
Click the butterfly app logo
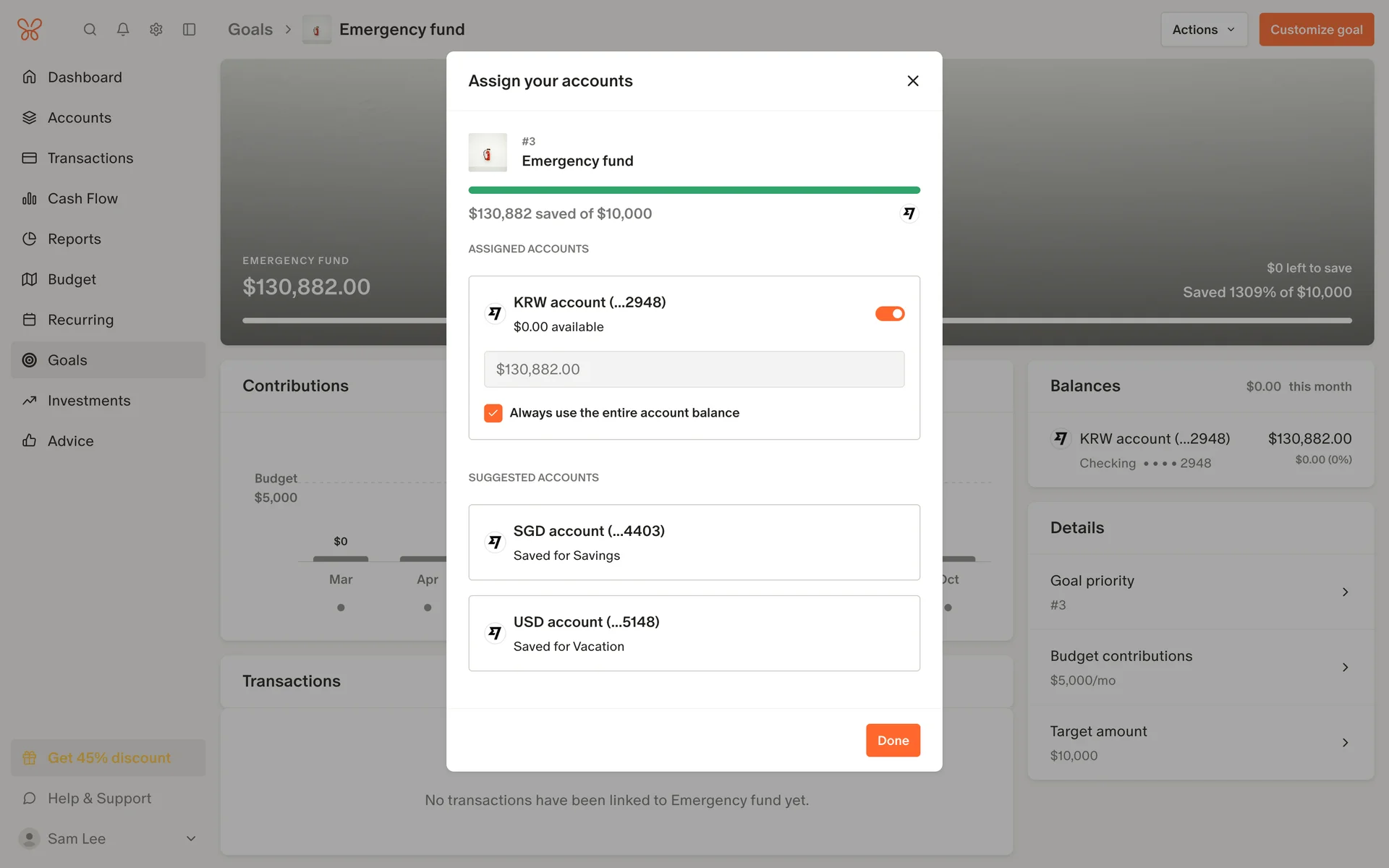pos(30,30)
